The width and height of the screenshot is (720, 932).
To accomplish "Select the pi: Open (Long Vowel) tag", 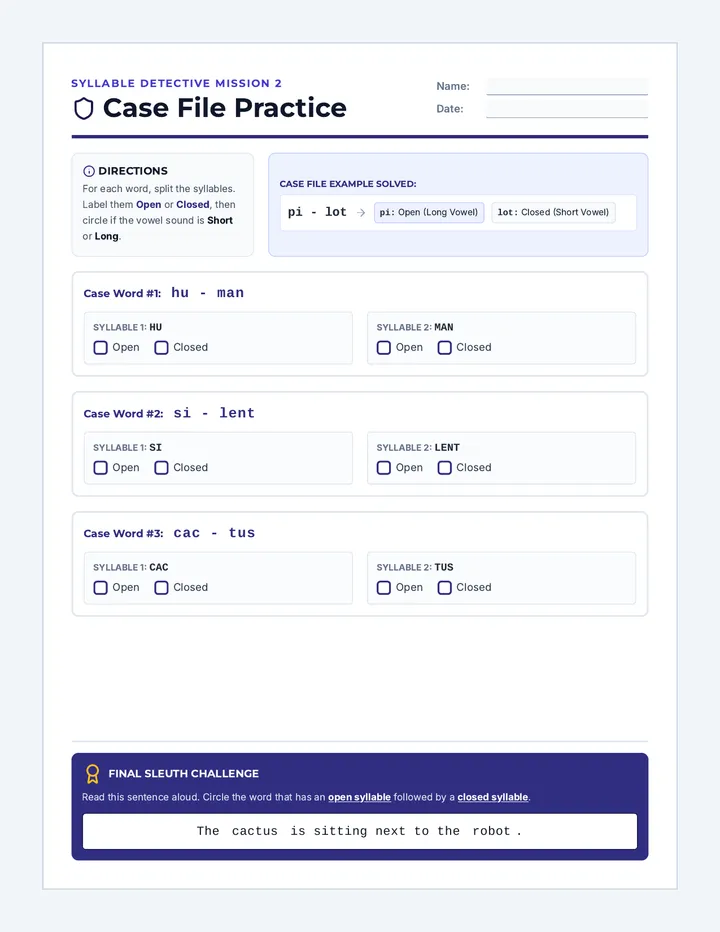I will (429, 212).
